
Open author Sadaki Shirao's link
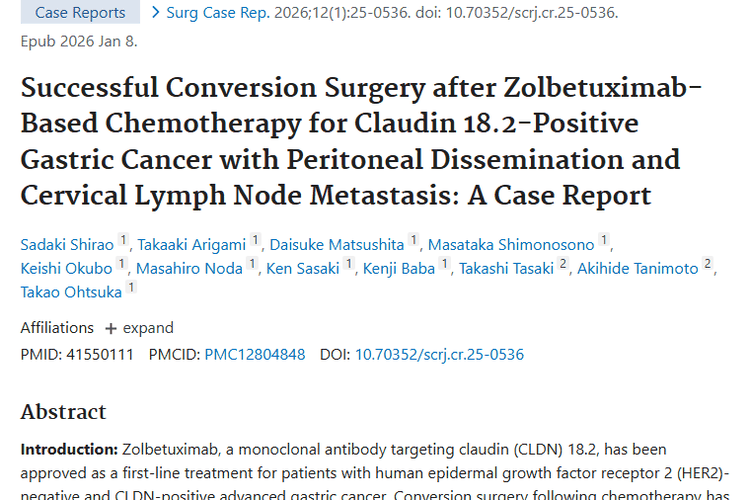(67, 244)
